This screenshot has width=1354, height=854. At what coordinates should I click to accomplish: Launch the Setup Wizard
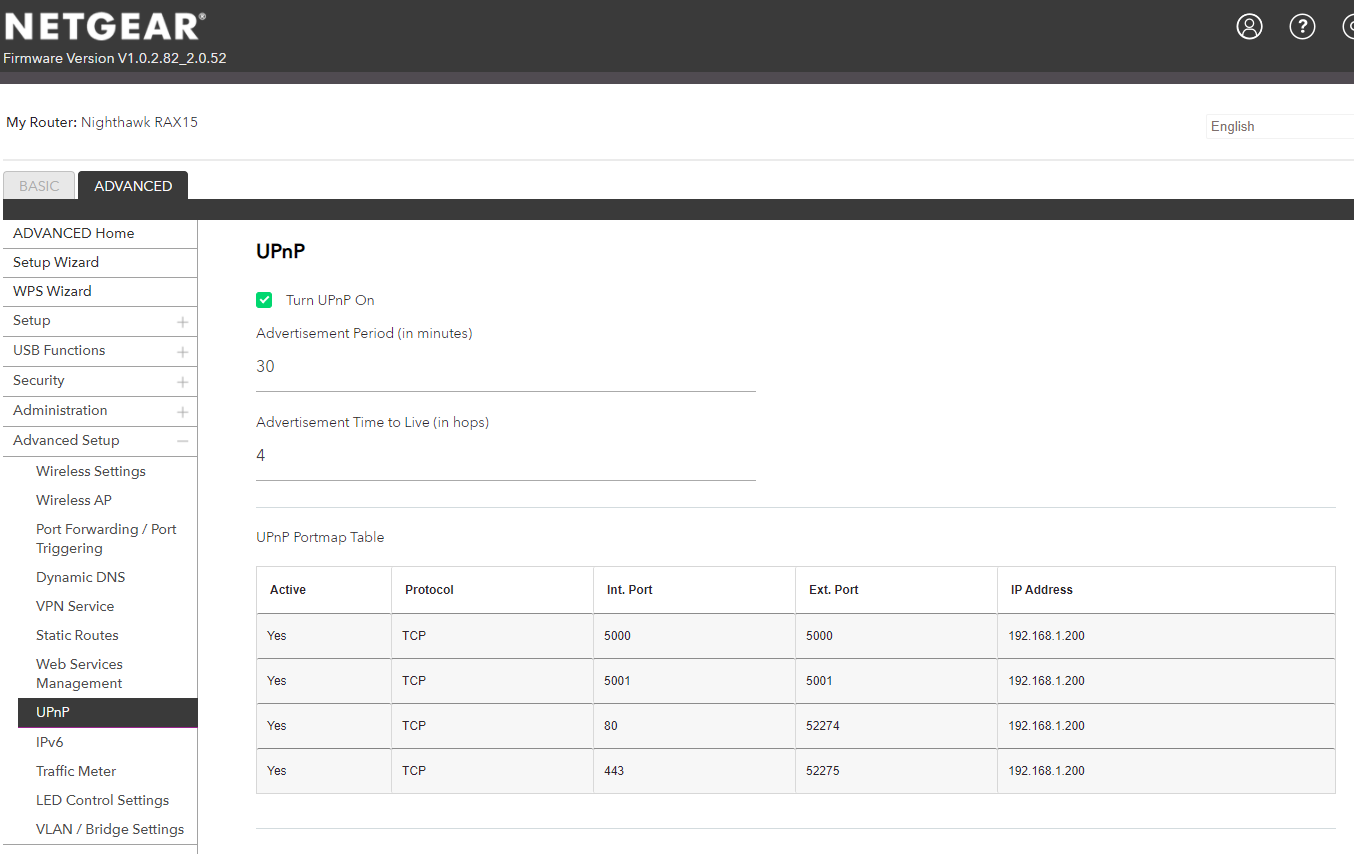(x=56, y=262)
